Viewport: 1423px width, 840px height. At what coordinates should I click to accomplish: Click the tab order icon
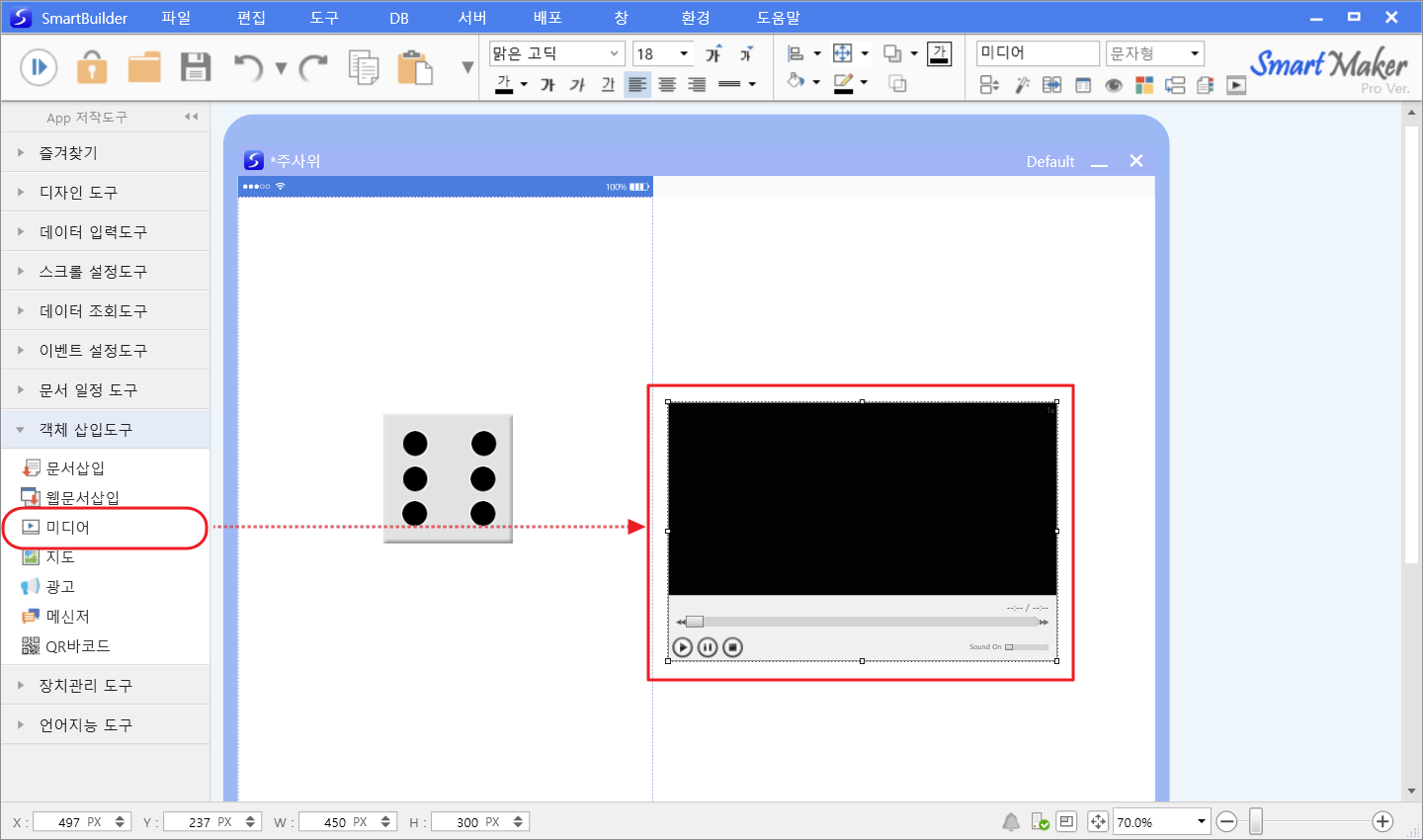[988, 85]
